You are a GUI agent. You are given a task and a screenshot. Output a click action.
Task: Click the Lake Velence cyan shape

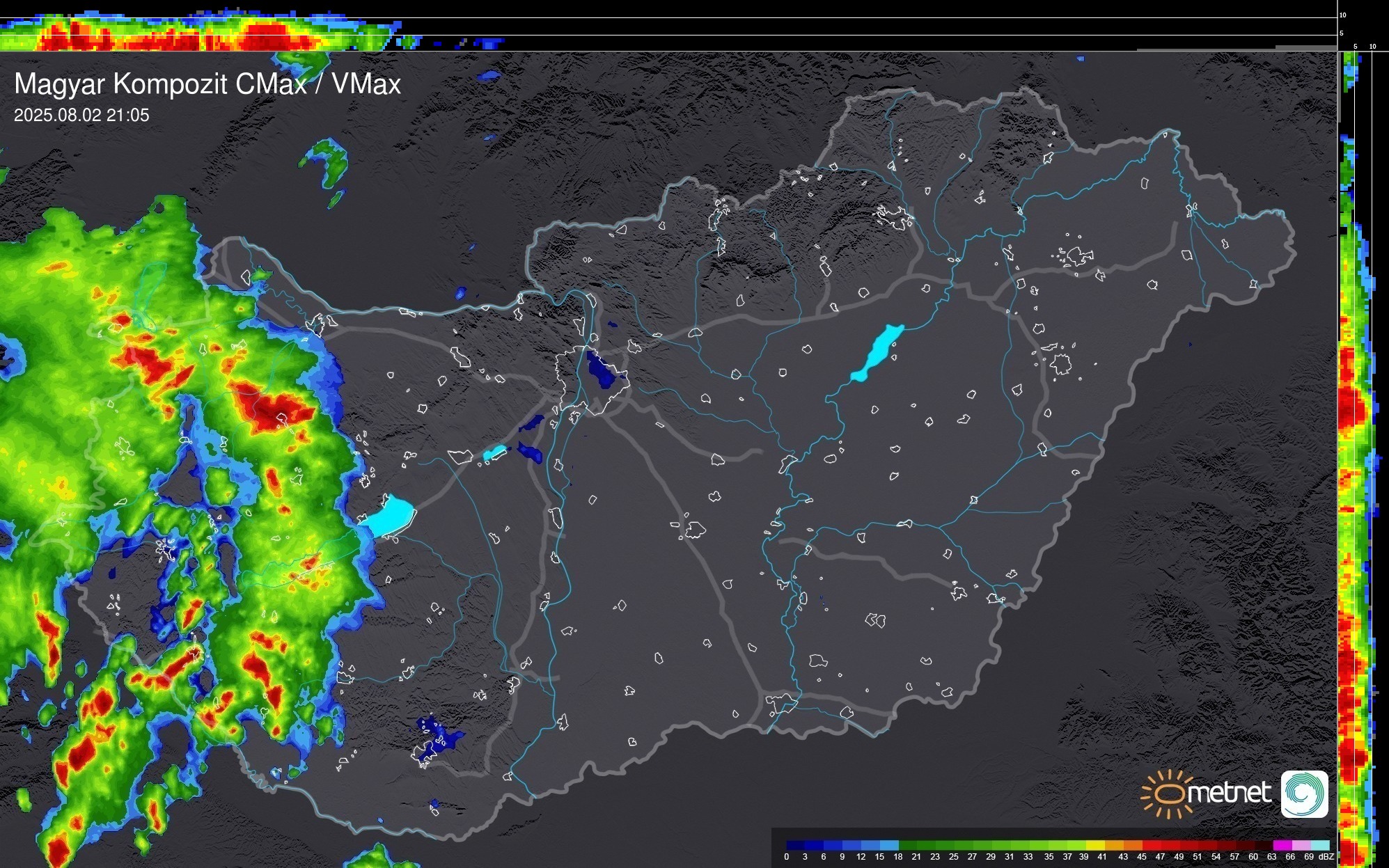495,452
